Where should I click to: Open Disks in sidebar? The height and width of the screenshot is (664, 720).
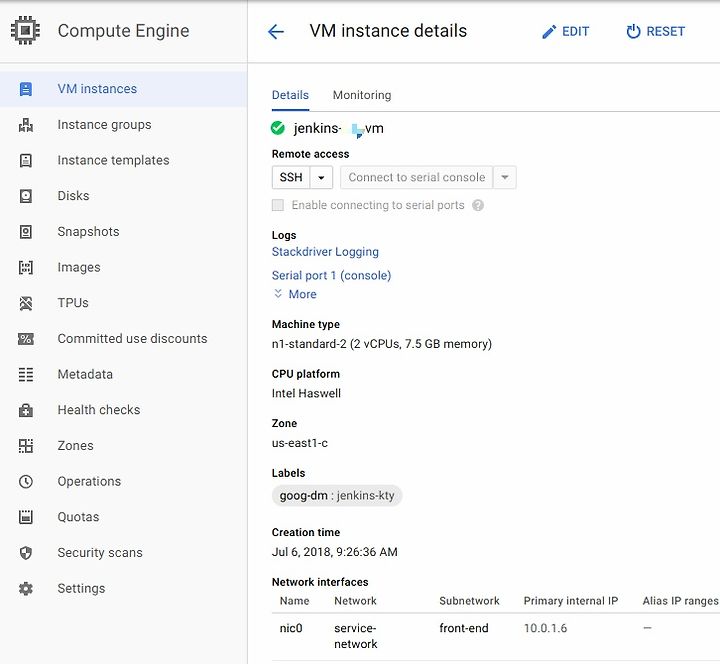click(x=124, y=196)
